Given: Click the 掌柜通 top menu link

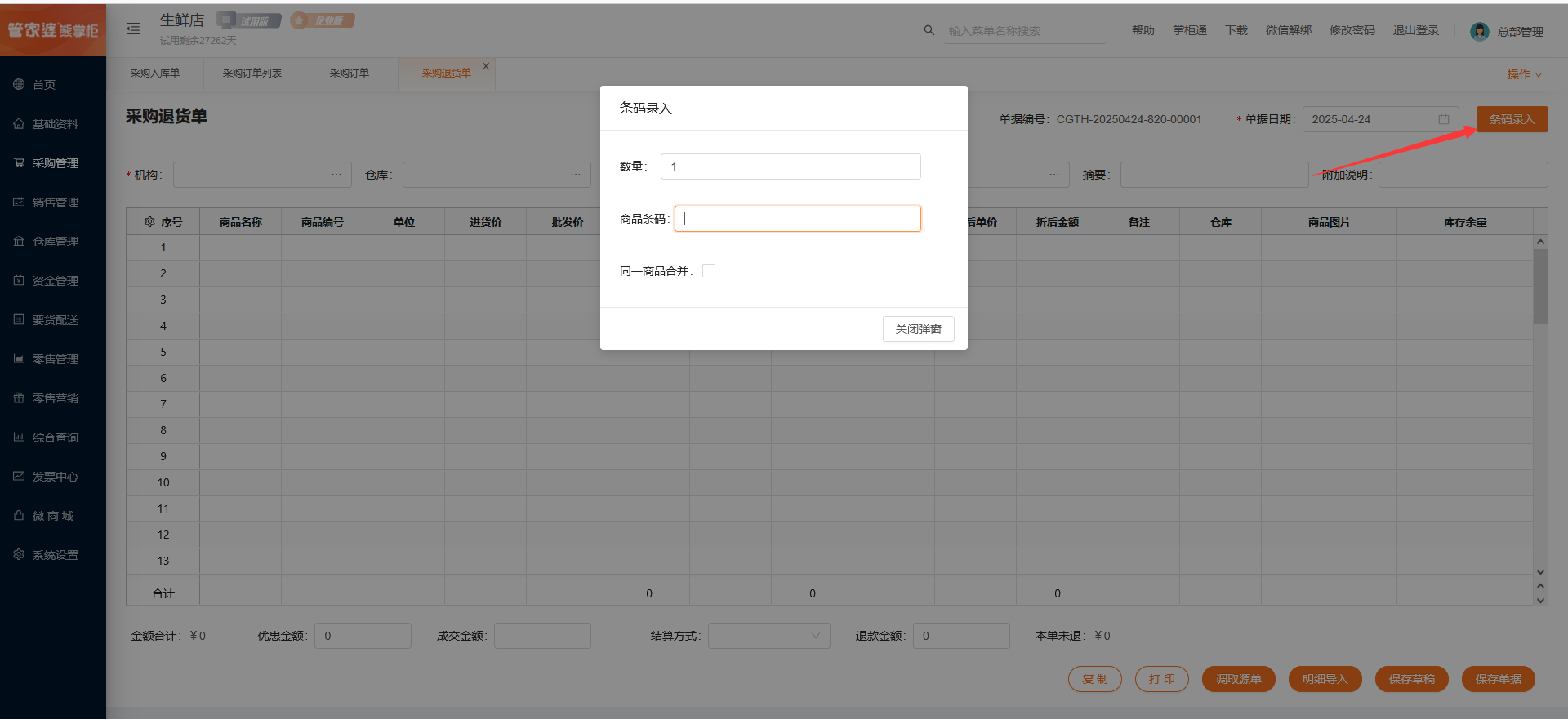Looking at the screenshot, I should click(x=1190, y=30).
